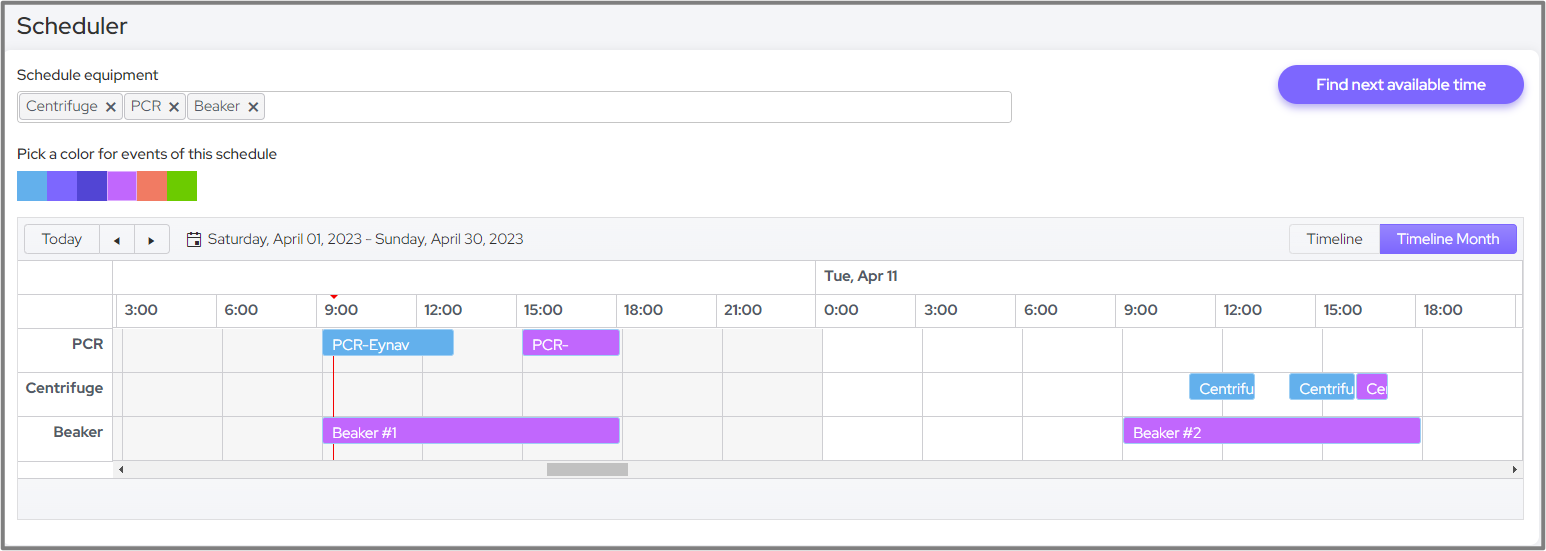Screen dimensions: 1546x551
Task: Jump to Today in scheduler
Action: coord(62,240)
